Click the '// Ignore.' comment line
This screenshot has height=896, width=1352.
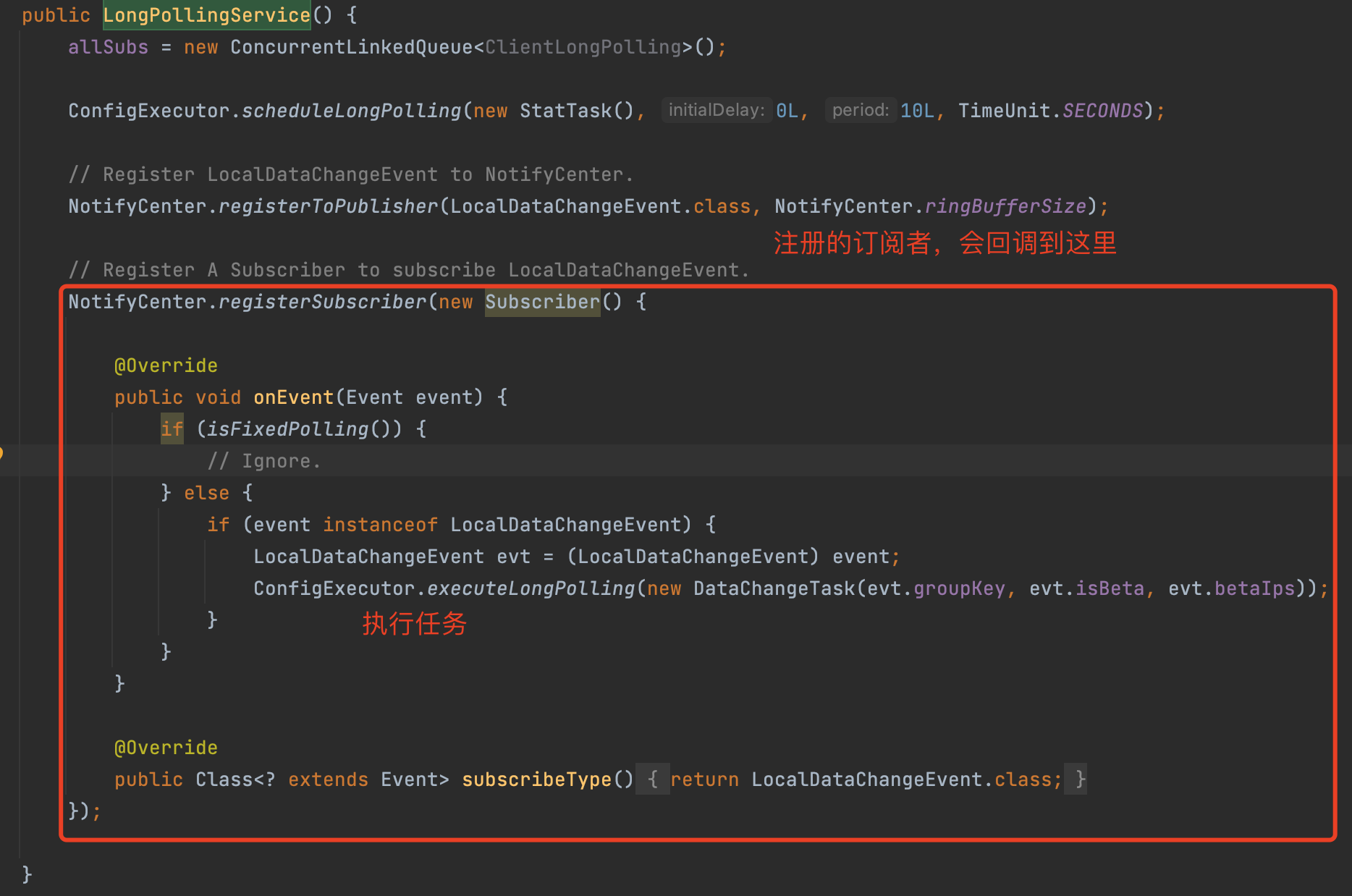click(x=264, y=461)
